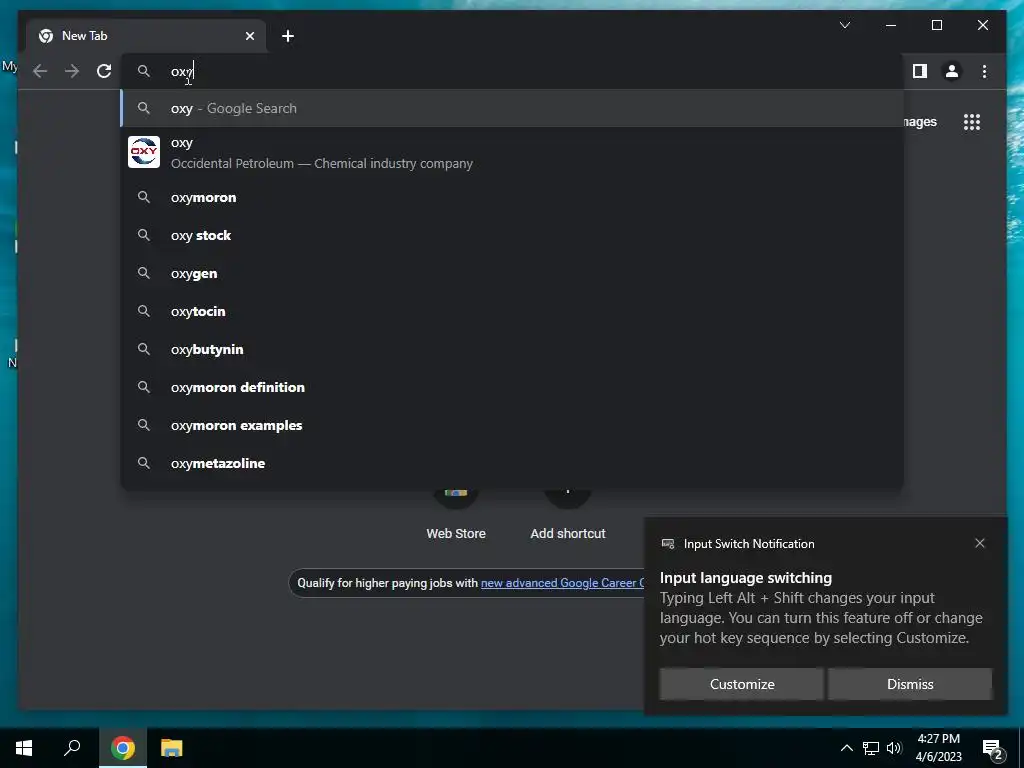Open the Chrome profile icon
Viewport: 1024px width, 768px height.
pos(952,71)
